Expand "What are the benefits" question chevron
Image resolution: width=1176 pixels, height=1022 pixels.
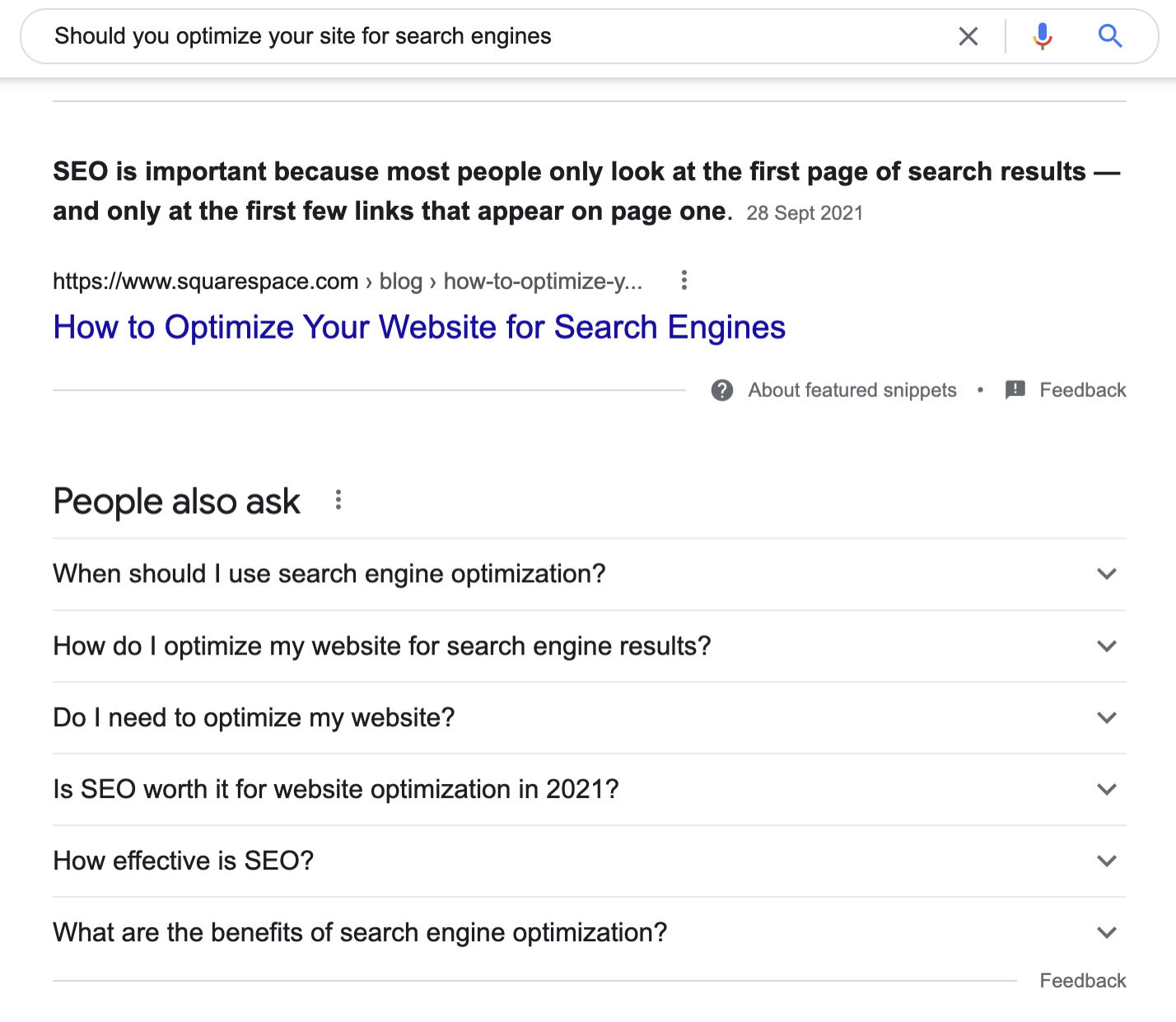coord(1107,933)
